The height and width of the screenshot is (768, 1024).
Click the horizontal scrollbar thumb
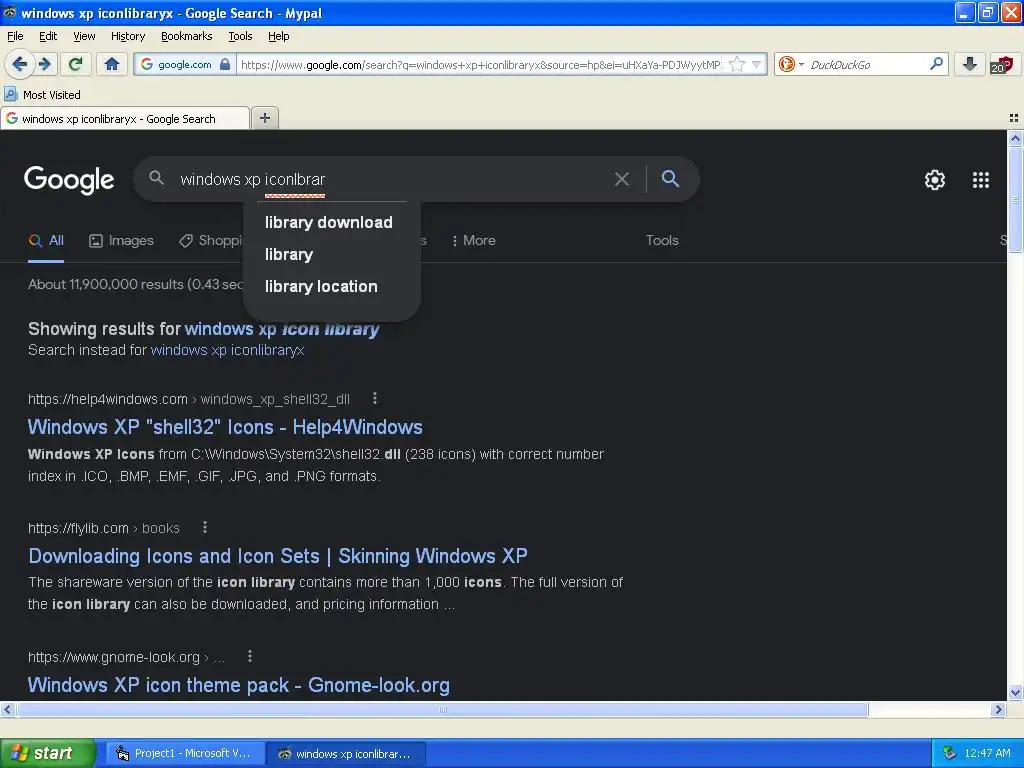443,709
